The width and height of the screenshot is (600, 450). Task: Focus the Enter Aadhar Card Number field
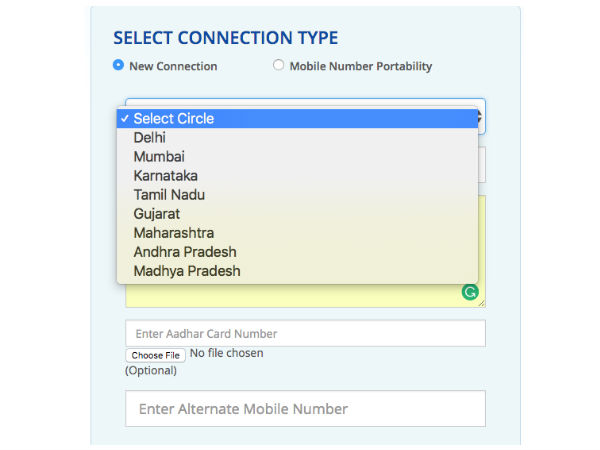305,333
